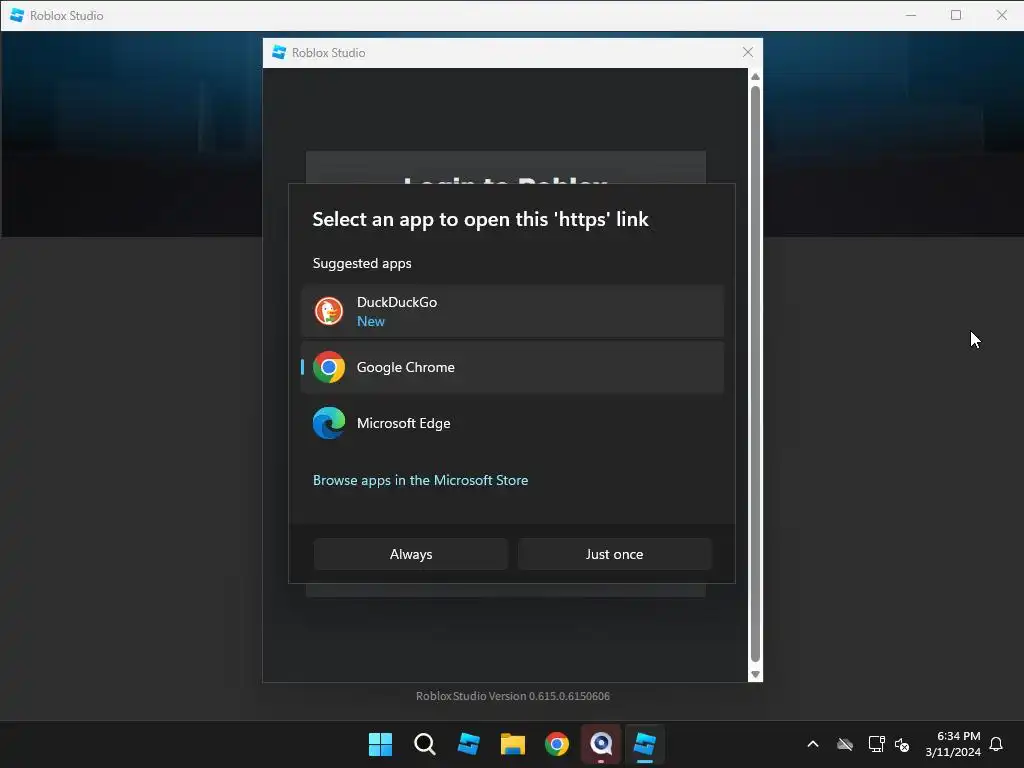Open the clock showing 6:34 PM

click(x=953, y=744)
